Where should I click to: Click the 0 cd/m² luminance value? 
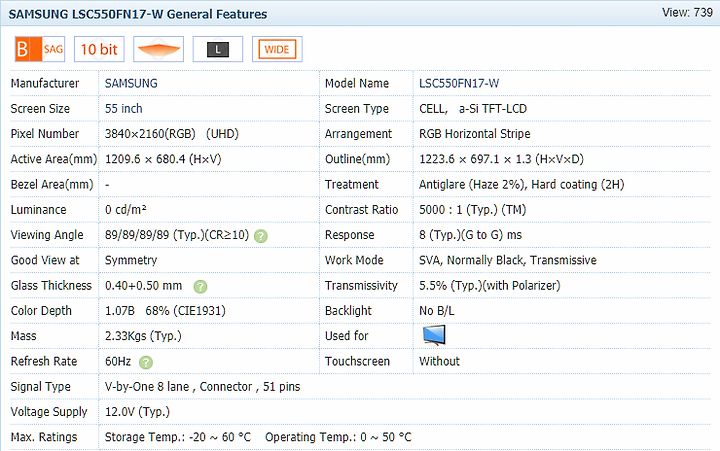[x=126, y=209]
